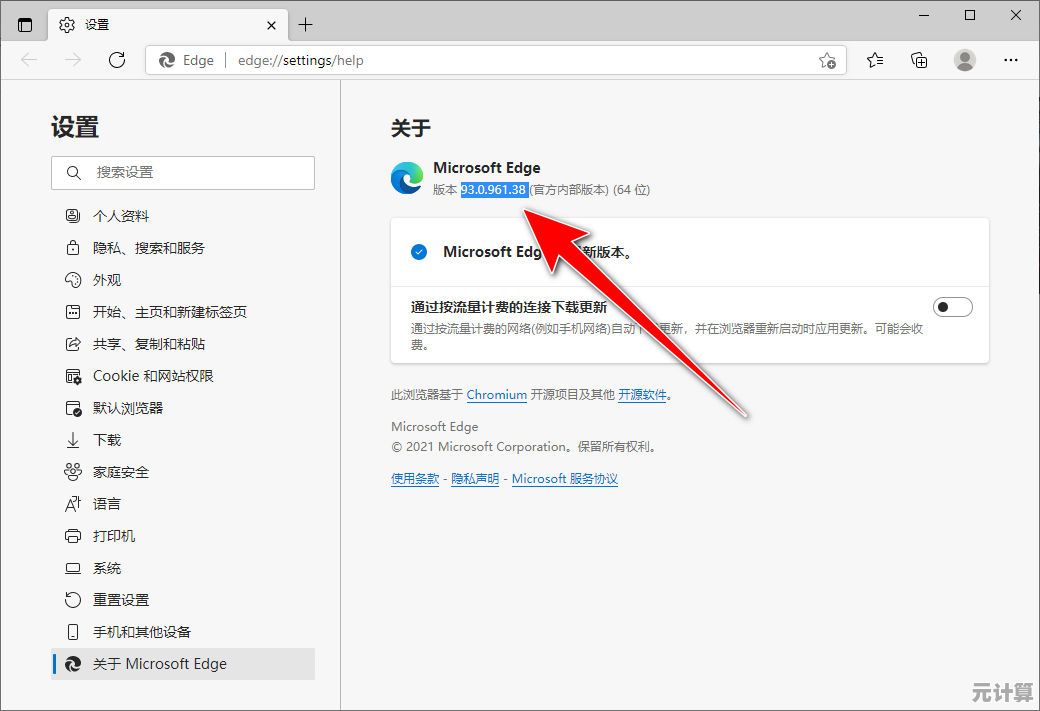Click the 搜索设置 search field
Viewport: 1040px width, 711px height.
coord(183,172)
